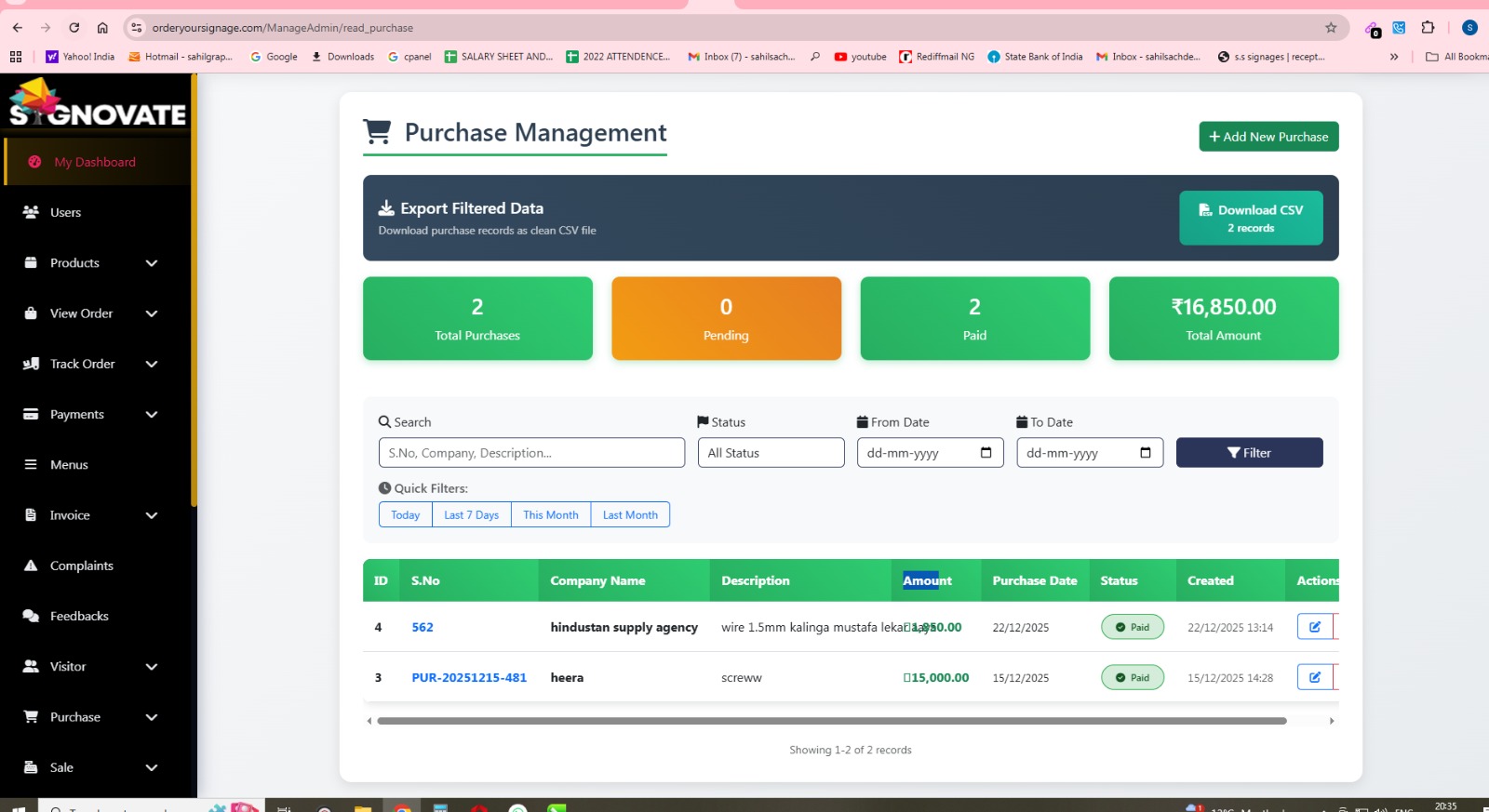The height and width of the screenshot is (812, 1489).
Task: Open calendar picker in From Date field
Action: (986, 453)
